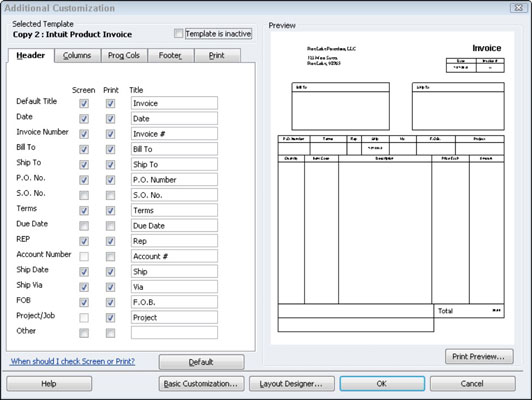532x400 pixels.
Task: Click the Default button
Action: 201,362
